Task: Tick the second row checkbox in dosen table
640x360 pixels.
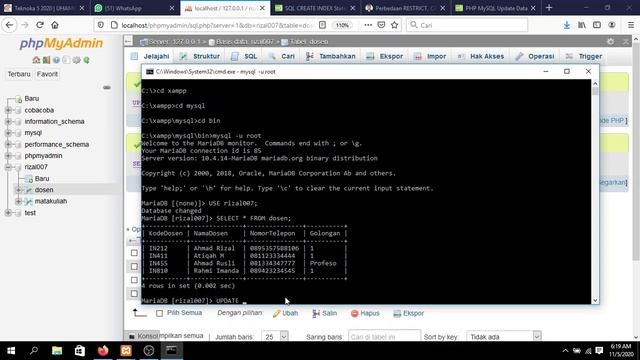Action: point(134,267)
